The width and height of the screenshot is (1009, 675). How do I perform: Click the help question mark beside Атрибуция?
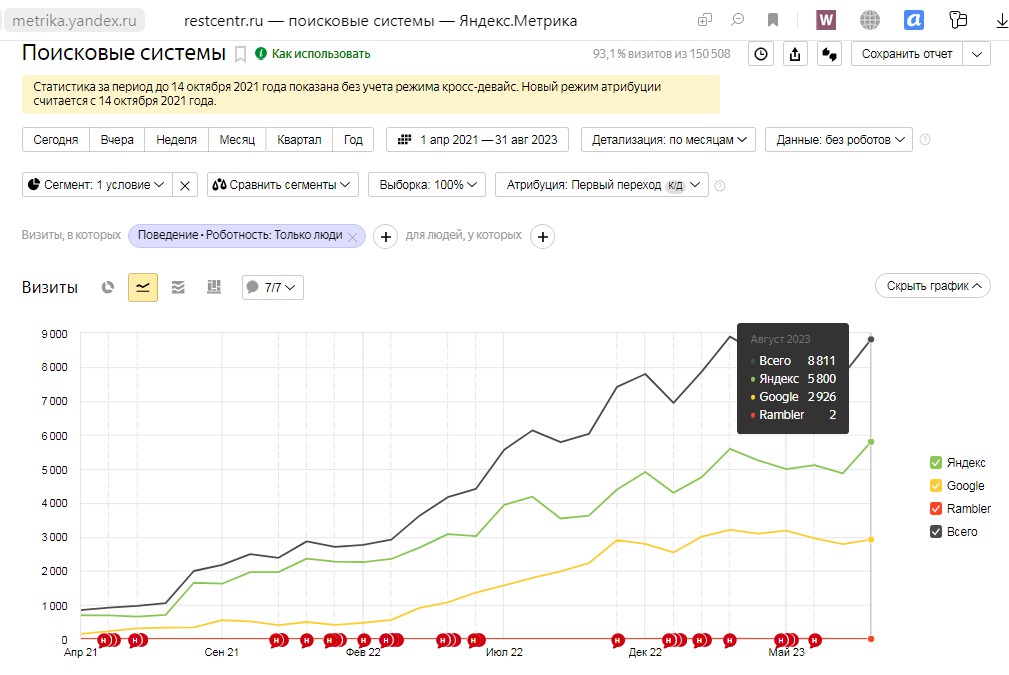pos(720,186)
